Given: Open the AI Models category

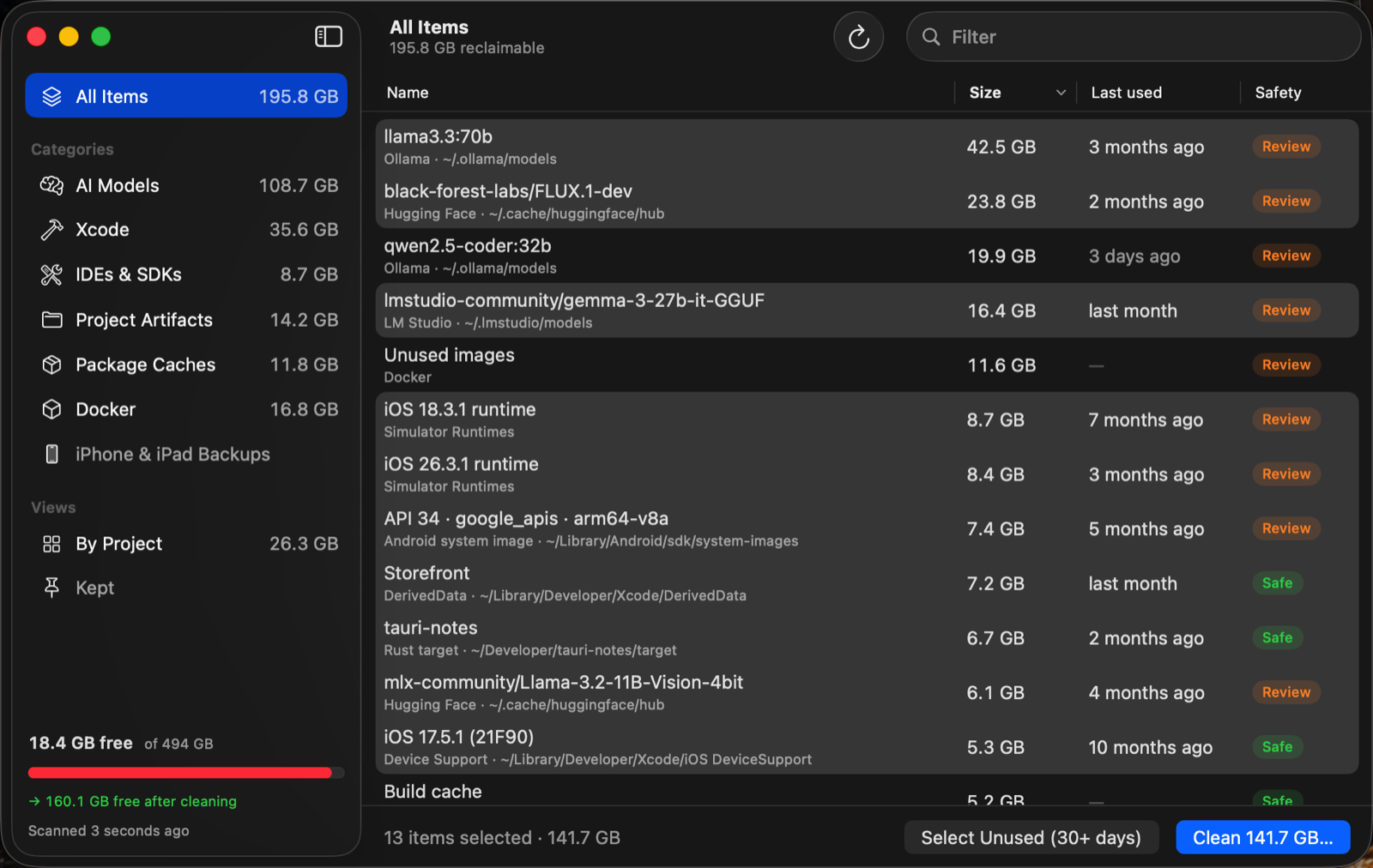Looking at the screenshot, I should (x=186, y=185).
